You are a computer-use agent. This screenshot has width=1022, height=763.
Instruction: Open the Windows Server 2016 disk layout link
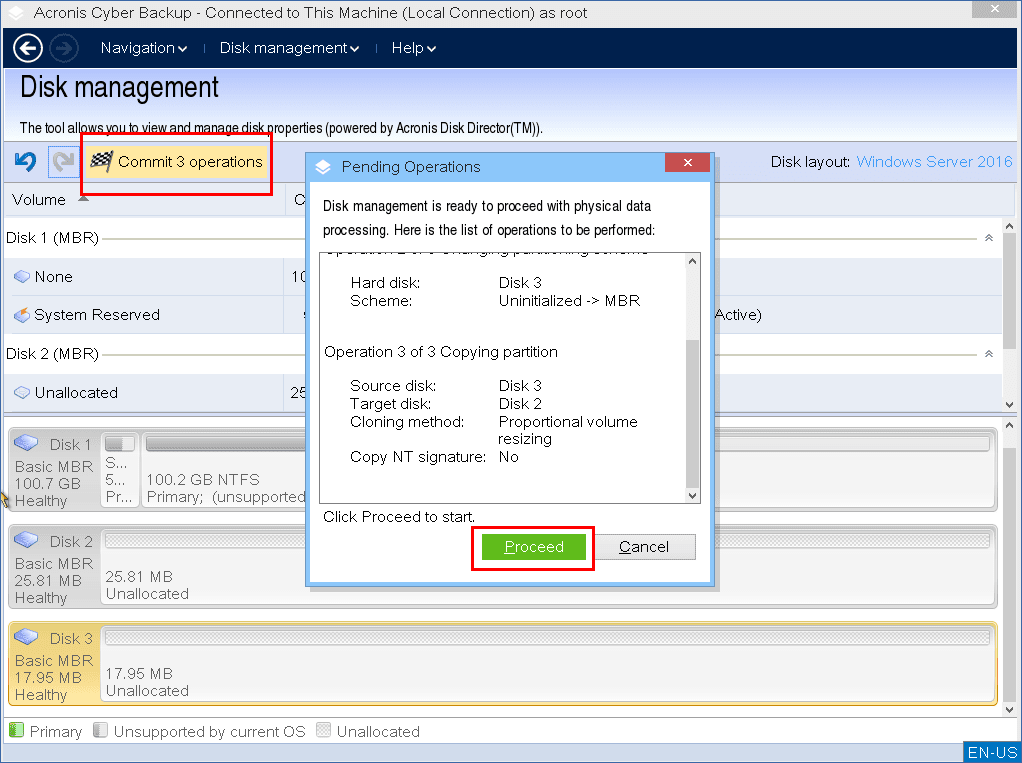[x=934, y=162]
